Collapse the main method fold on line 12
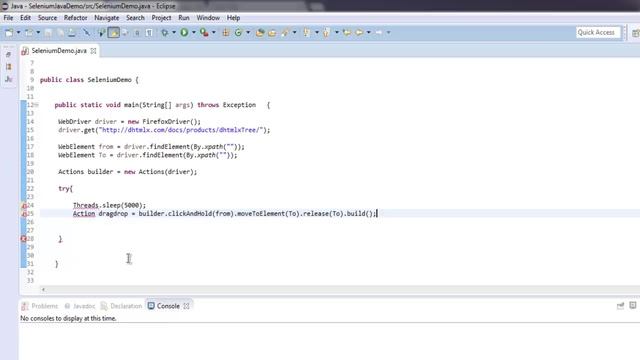The height and width of the screenshot is (360, 640). pyautogui.click(x=37, y=105)
